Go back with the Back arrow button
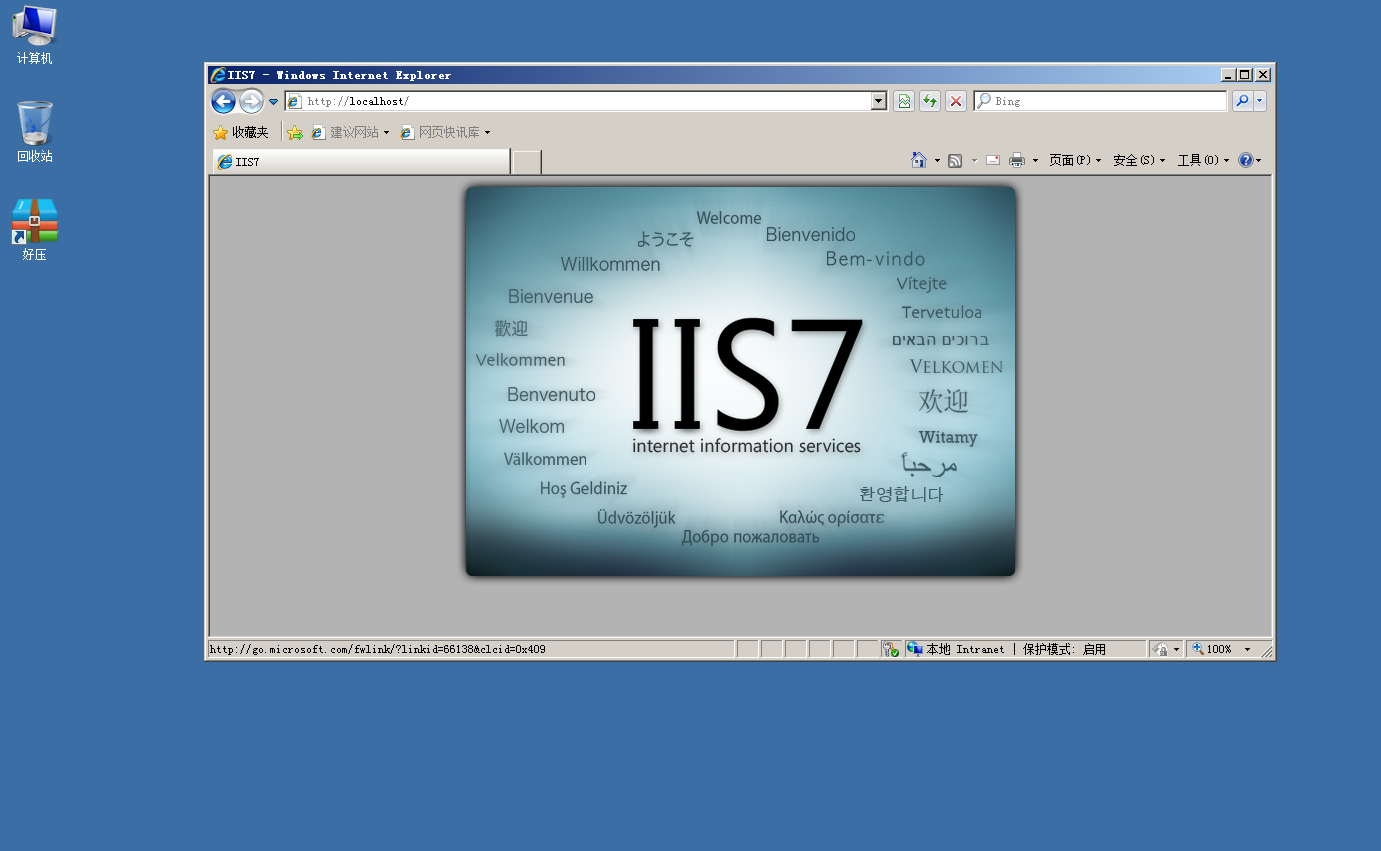 point(223,101)
